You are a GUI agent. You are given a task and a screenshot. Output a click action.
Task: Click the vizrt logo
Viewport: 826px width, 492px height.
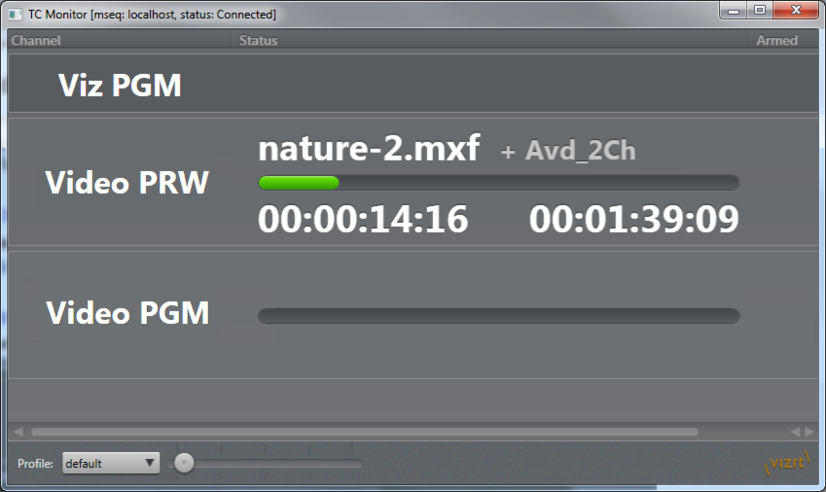[788, 462]
